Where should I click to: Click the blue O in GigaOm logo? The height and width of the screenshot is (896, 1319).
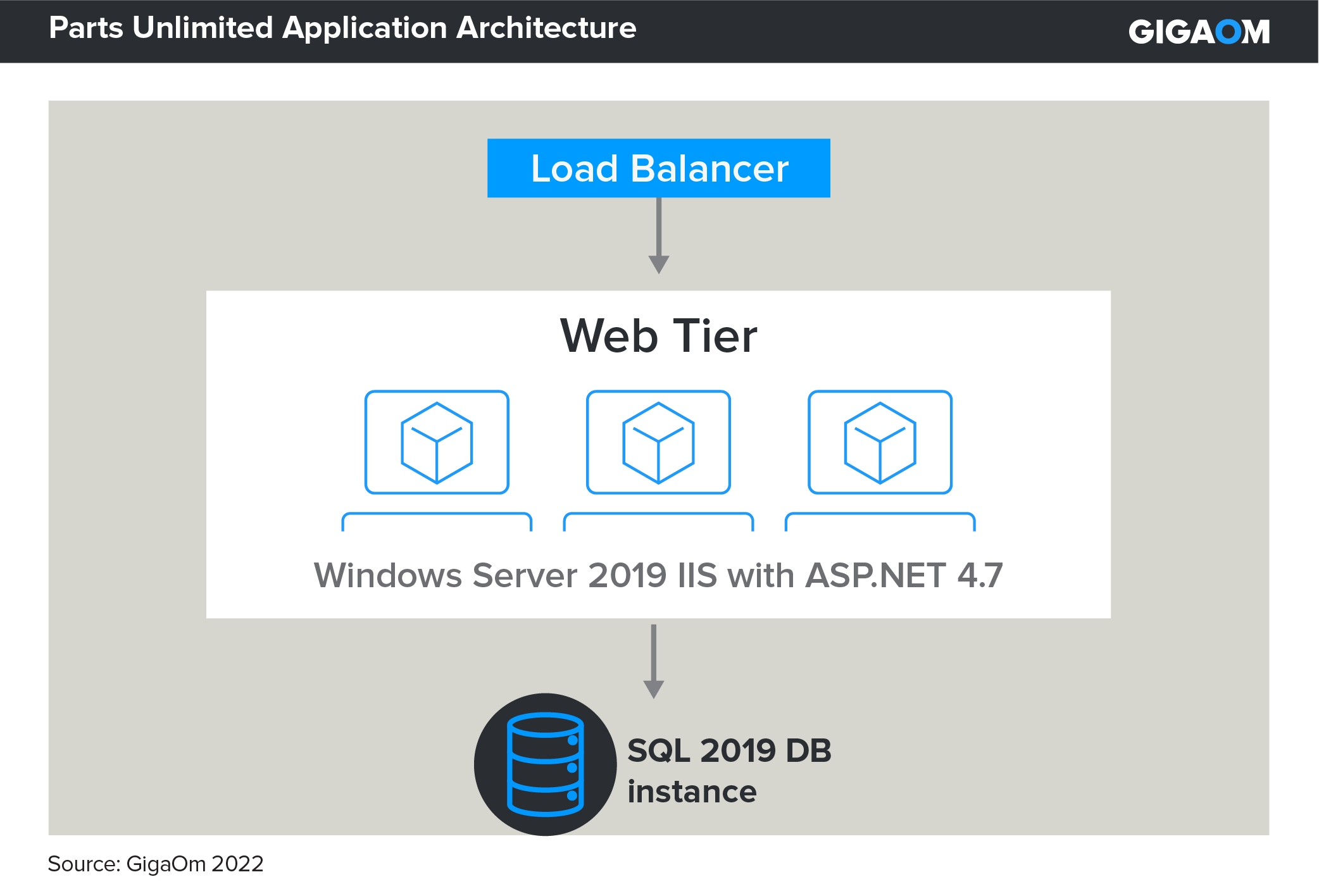(1228, 32)
